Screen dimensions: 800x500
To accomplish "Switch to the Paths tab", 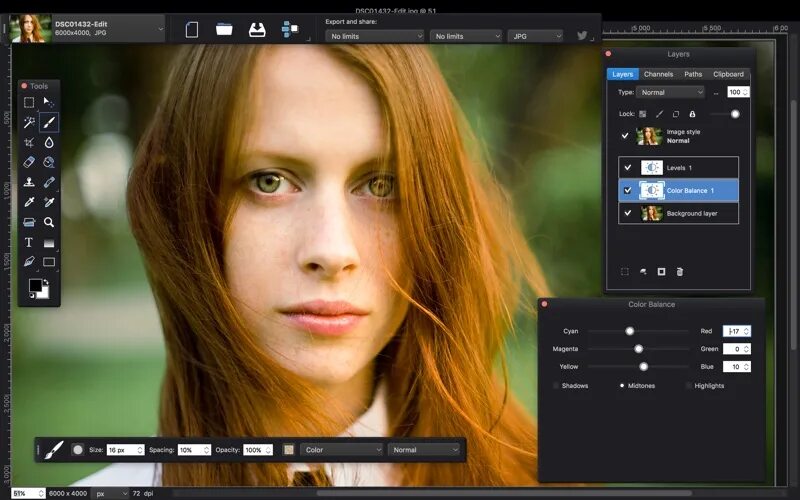I will [x=693, y=74].
